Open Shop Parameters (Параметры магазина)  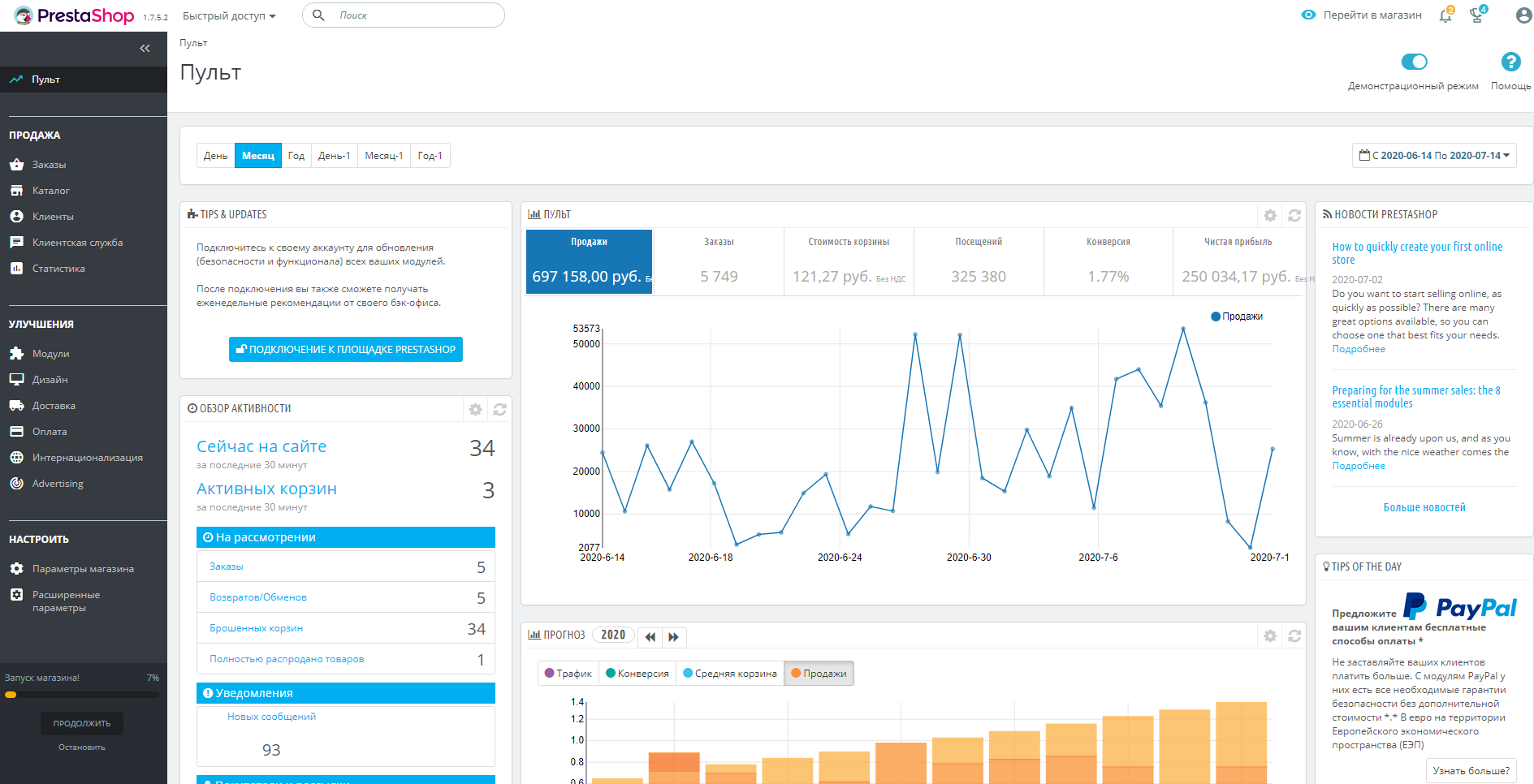coord(83,569)
